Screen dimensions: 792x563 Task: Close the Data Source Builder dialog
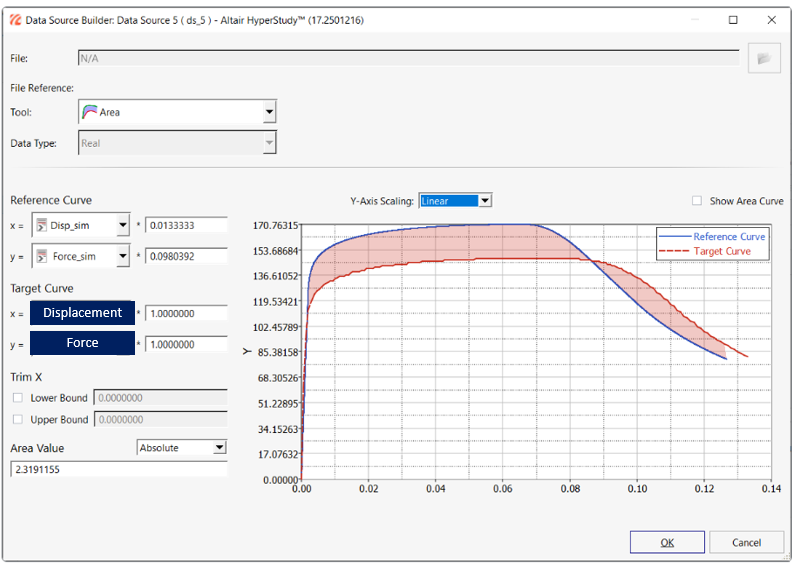tap(771, 20)
